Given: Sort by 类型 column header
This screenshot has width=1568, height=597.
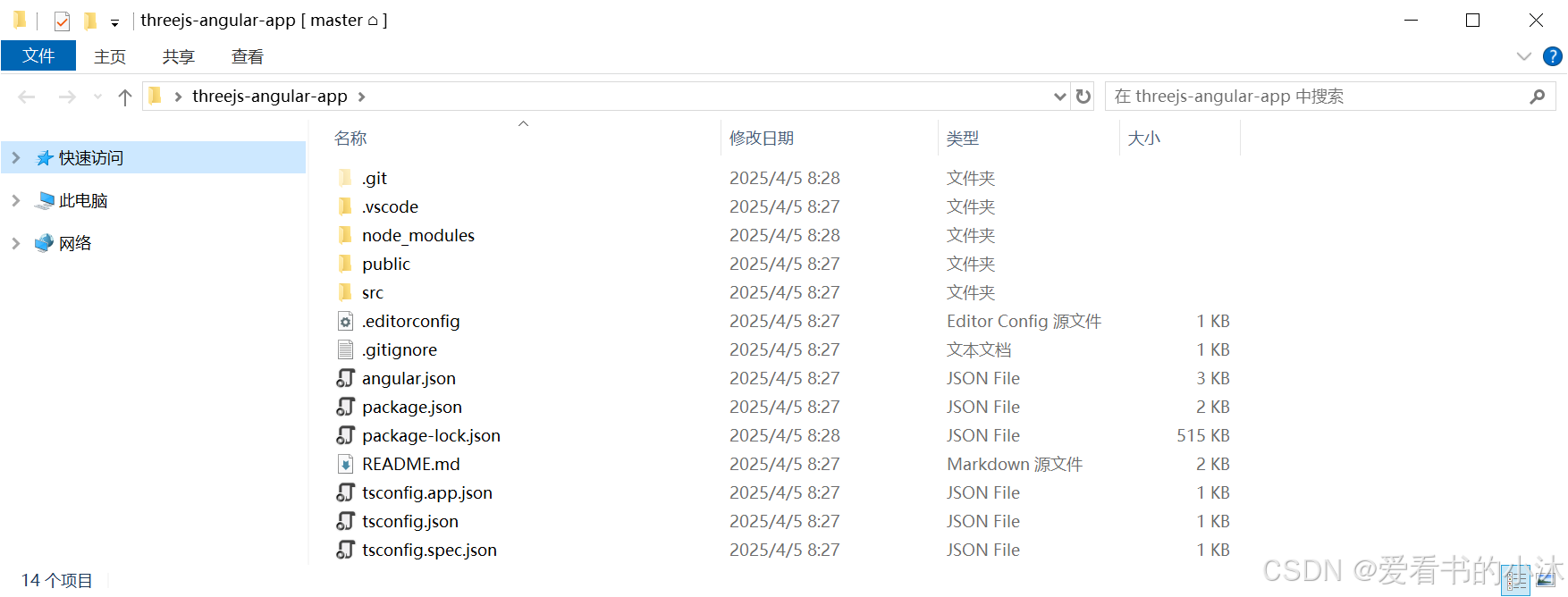Looking at the screenshot, I should (963, 139).
